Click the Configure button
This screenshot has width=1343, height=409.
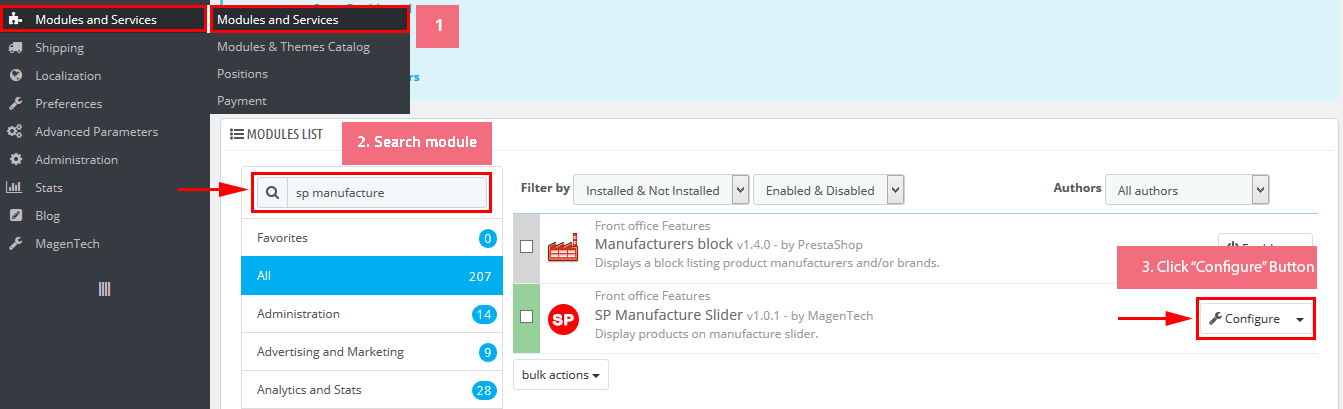click(x=1244, y=319)
